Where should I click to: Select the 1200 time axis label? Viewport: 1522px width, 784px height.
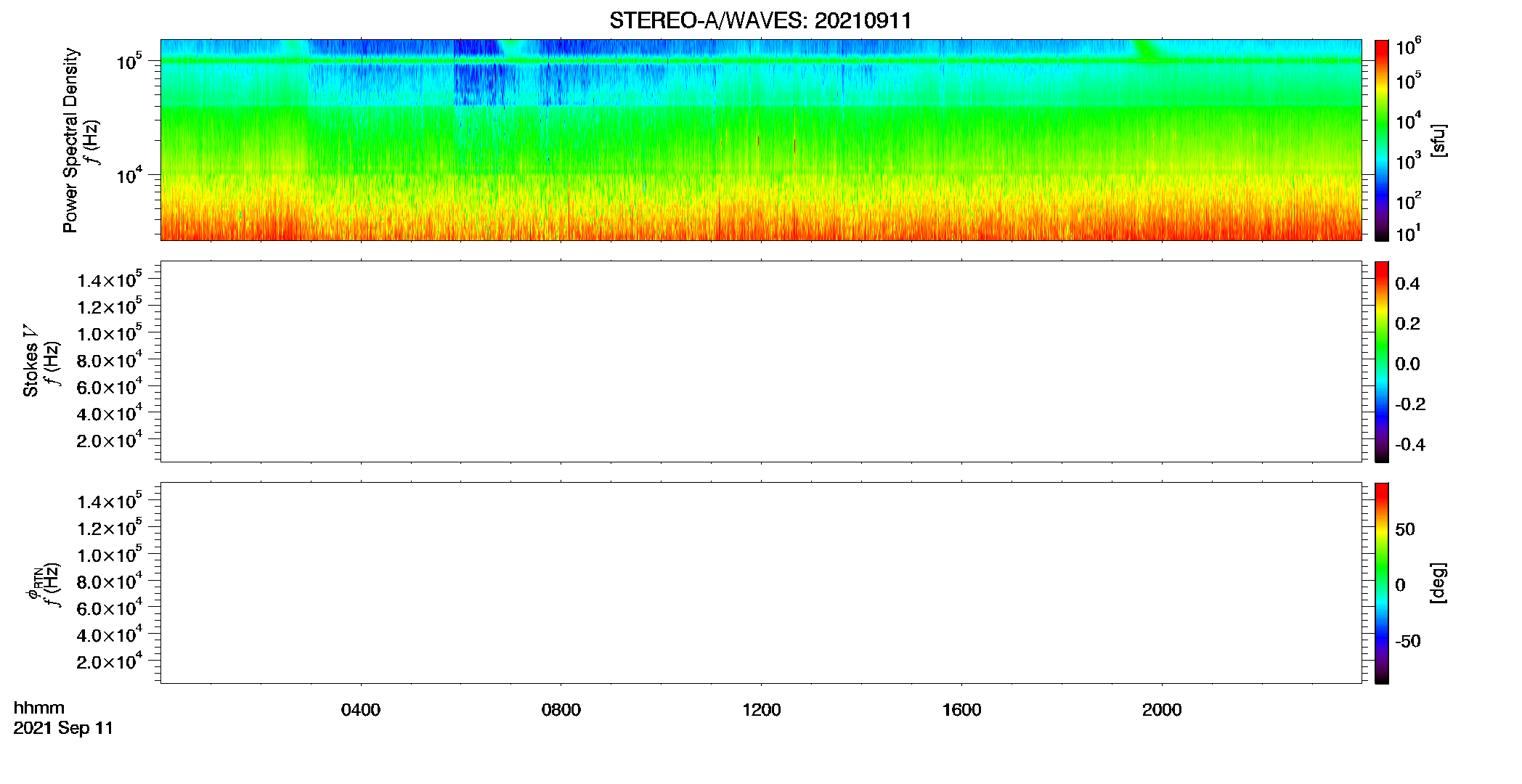point(762,710)
